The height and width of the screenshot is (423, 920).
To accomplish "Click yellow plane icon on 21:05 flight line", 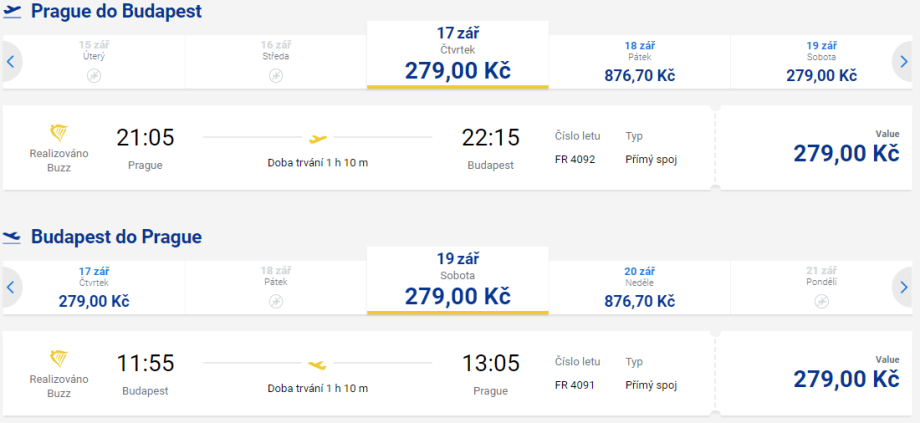I will click(318, 139).
